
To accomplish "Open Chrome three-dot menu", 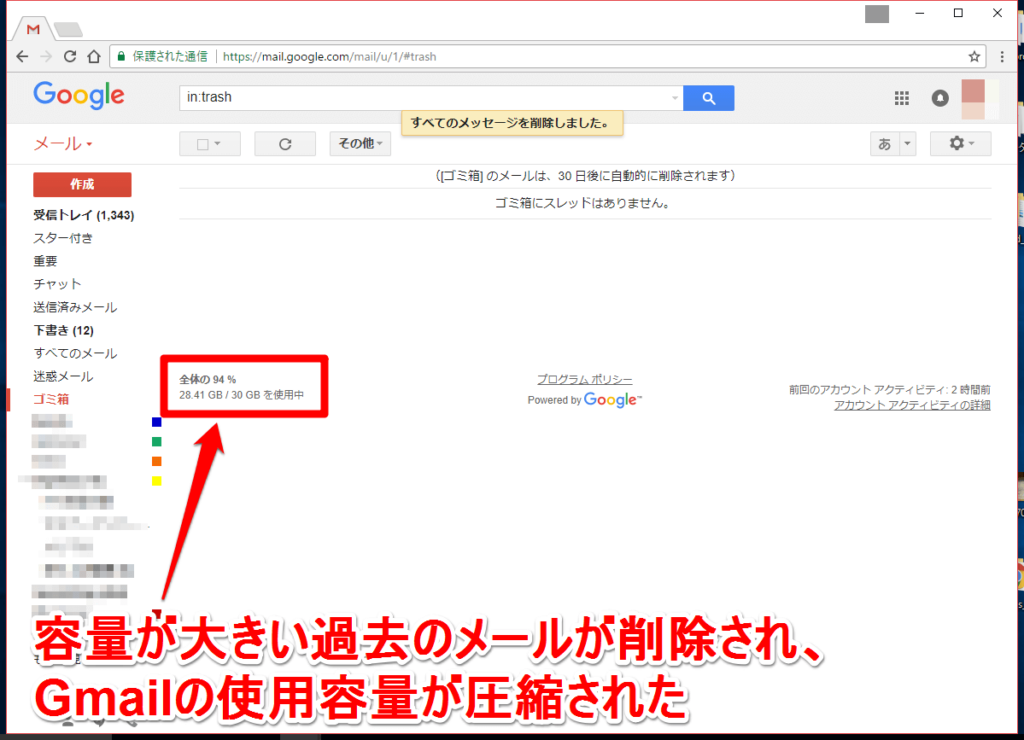I will tap(1002, 57).
